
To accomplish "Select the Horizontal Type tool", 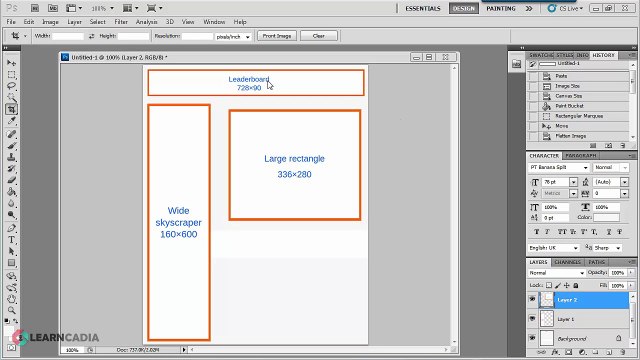I will click(x=11, y=240).
